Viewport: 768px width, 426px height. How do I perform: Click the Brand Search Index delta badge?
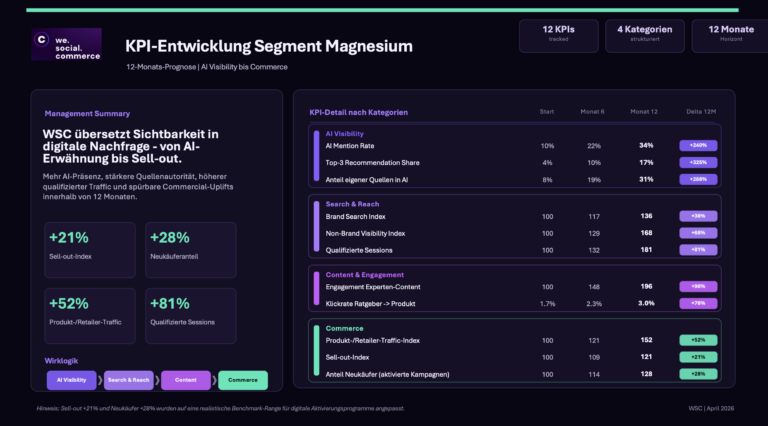click(x=698, y=216)
